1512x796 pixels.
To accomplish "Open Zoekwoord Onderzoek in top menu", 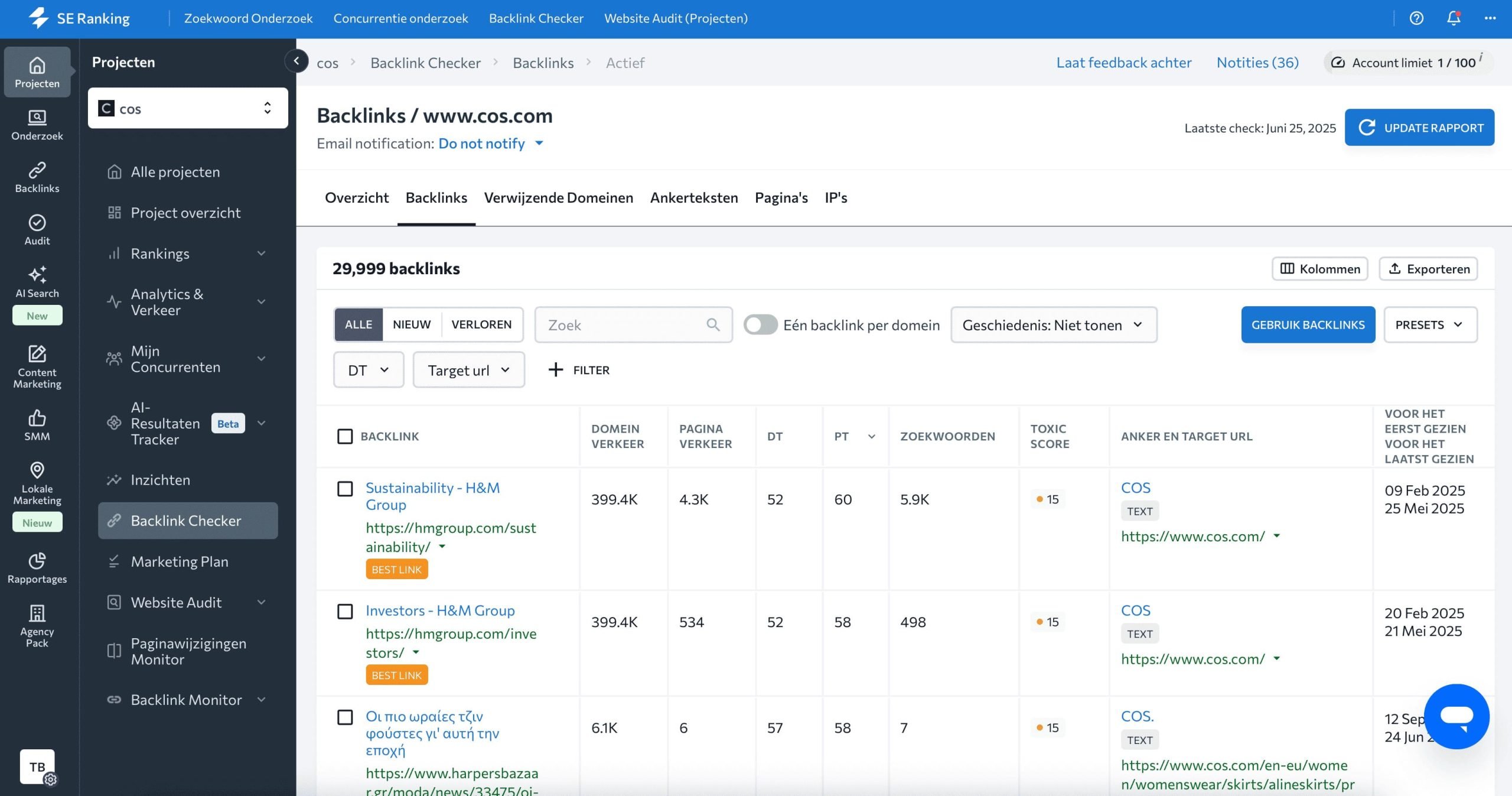I will (248, 18).
